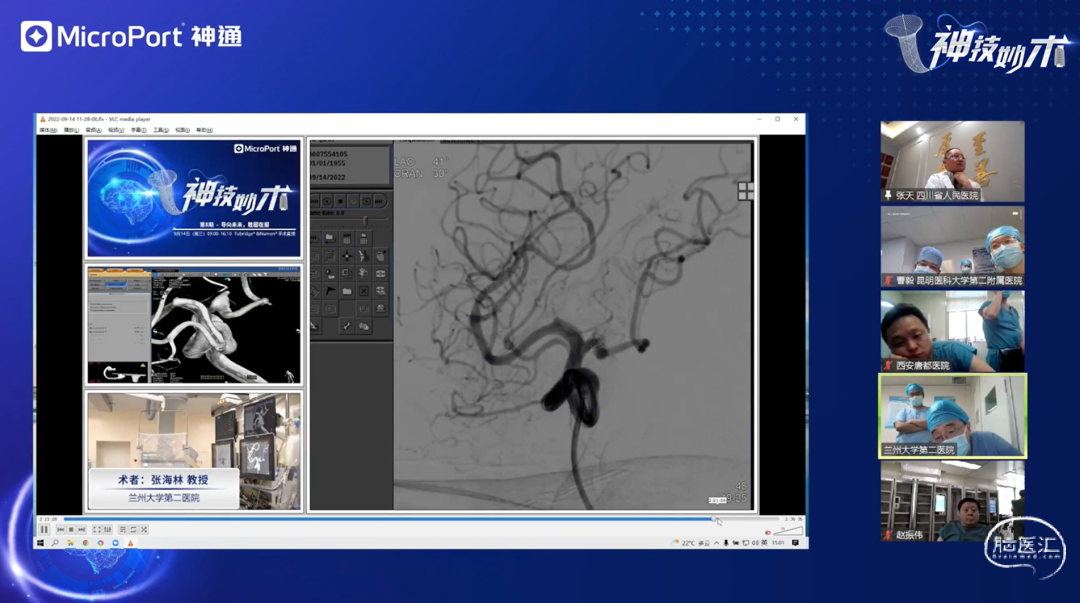1080x603 pixels.
Task: Minimize the VLC media player window
Action: [760, 119]
